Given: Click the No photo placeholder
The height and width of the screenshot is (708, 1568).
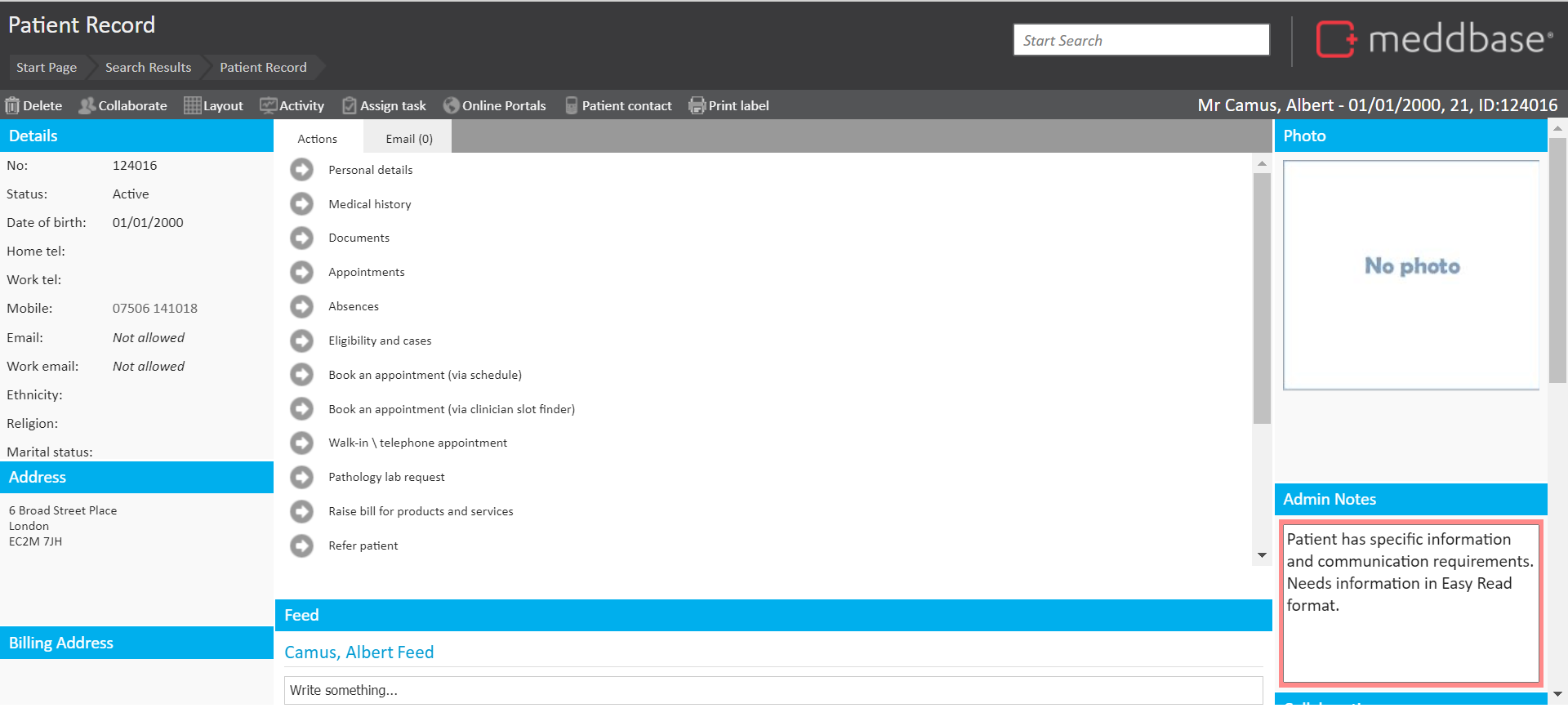Looking at the screenshot, I should pyautogui.click(x=1411, y=275).
